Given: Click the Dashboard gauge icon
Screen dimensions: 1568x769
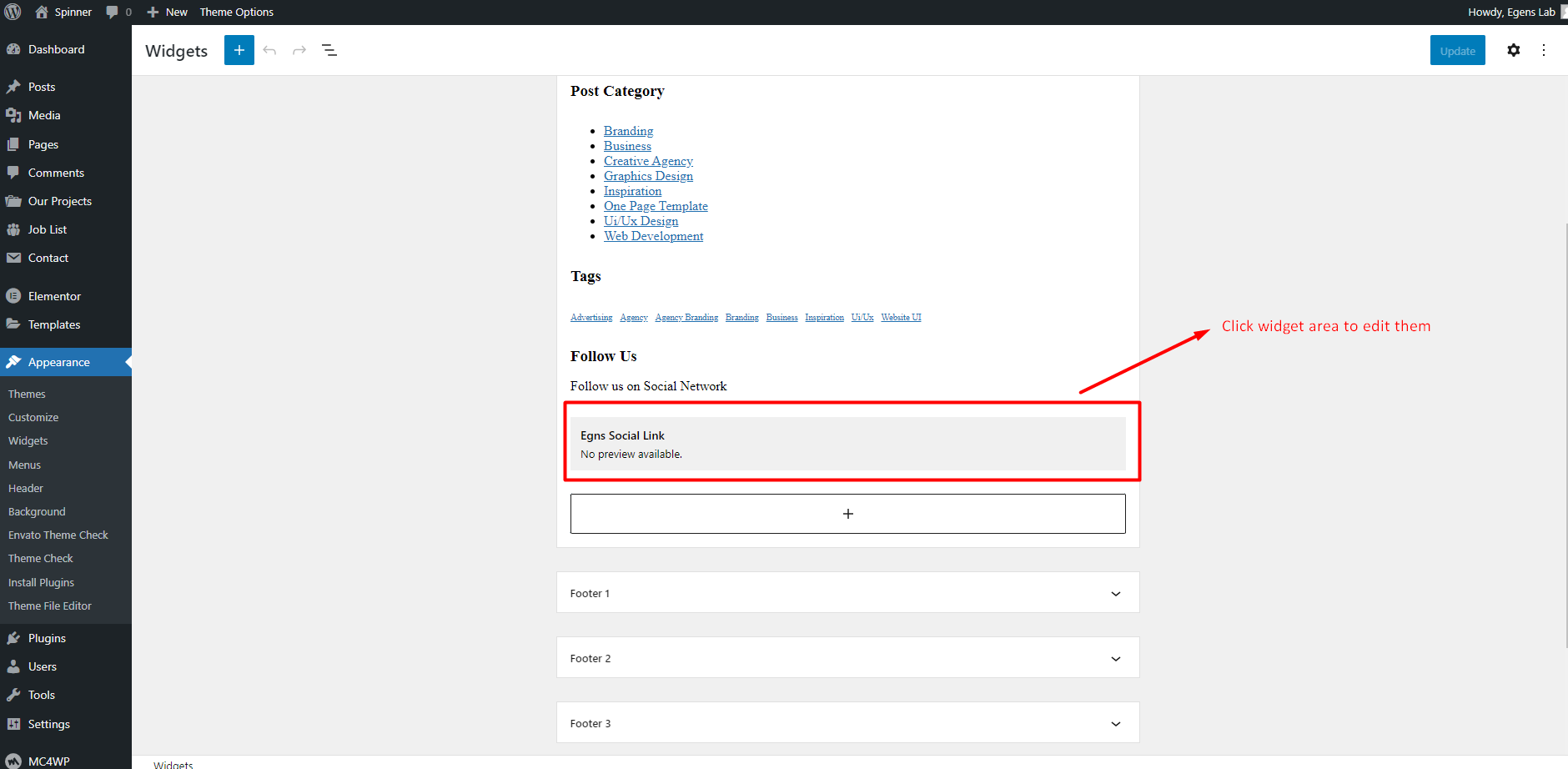Looking at the screenshot, I should tap(13, 49).
